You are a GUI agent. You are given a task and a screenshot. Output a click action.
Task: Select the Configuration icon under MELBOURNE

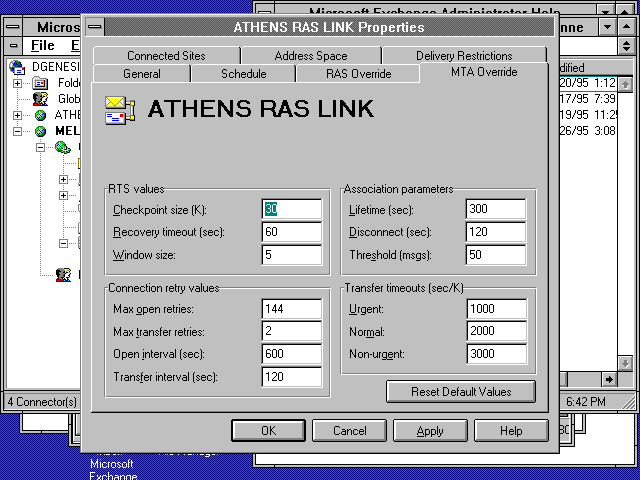tap(63, 147)
